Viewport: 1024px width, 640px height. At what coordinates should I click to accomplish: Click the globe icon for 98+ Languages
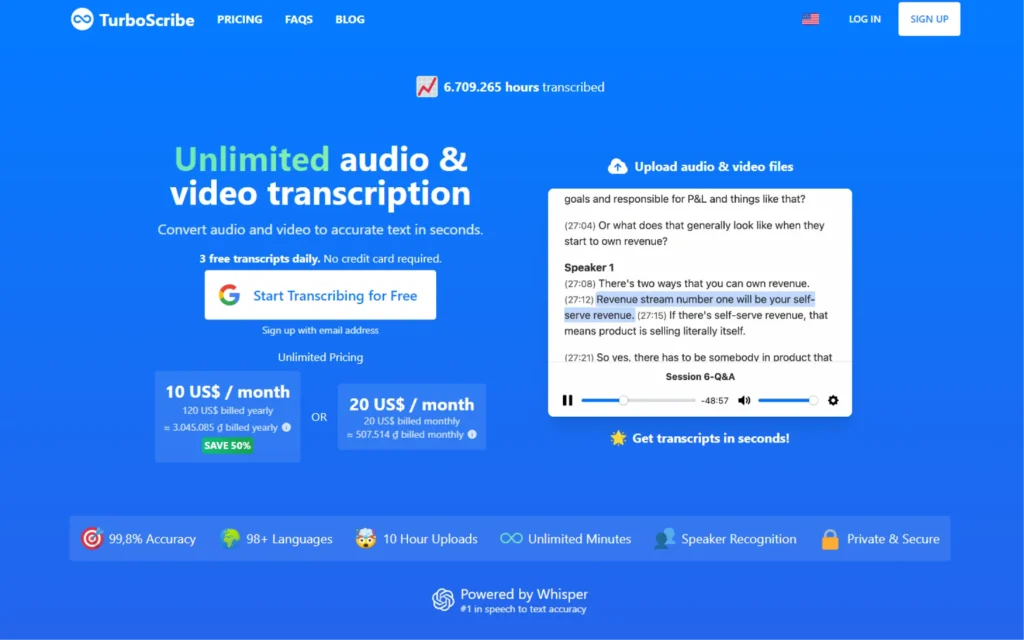click(230, 538)
